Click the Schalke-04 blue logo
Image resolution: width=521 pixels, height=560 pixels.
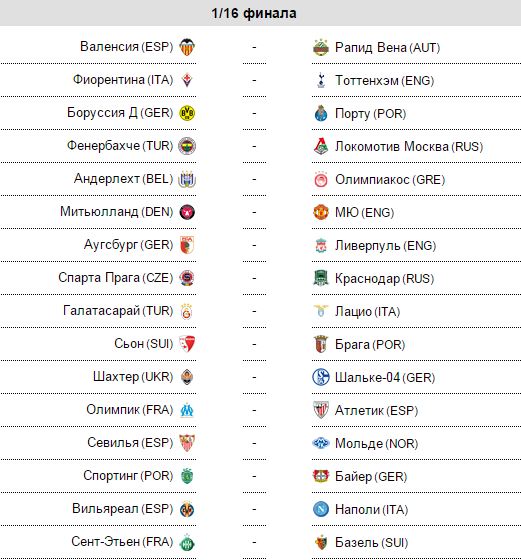[x=321, y=377]
